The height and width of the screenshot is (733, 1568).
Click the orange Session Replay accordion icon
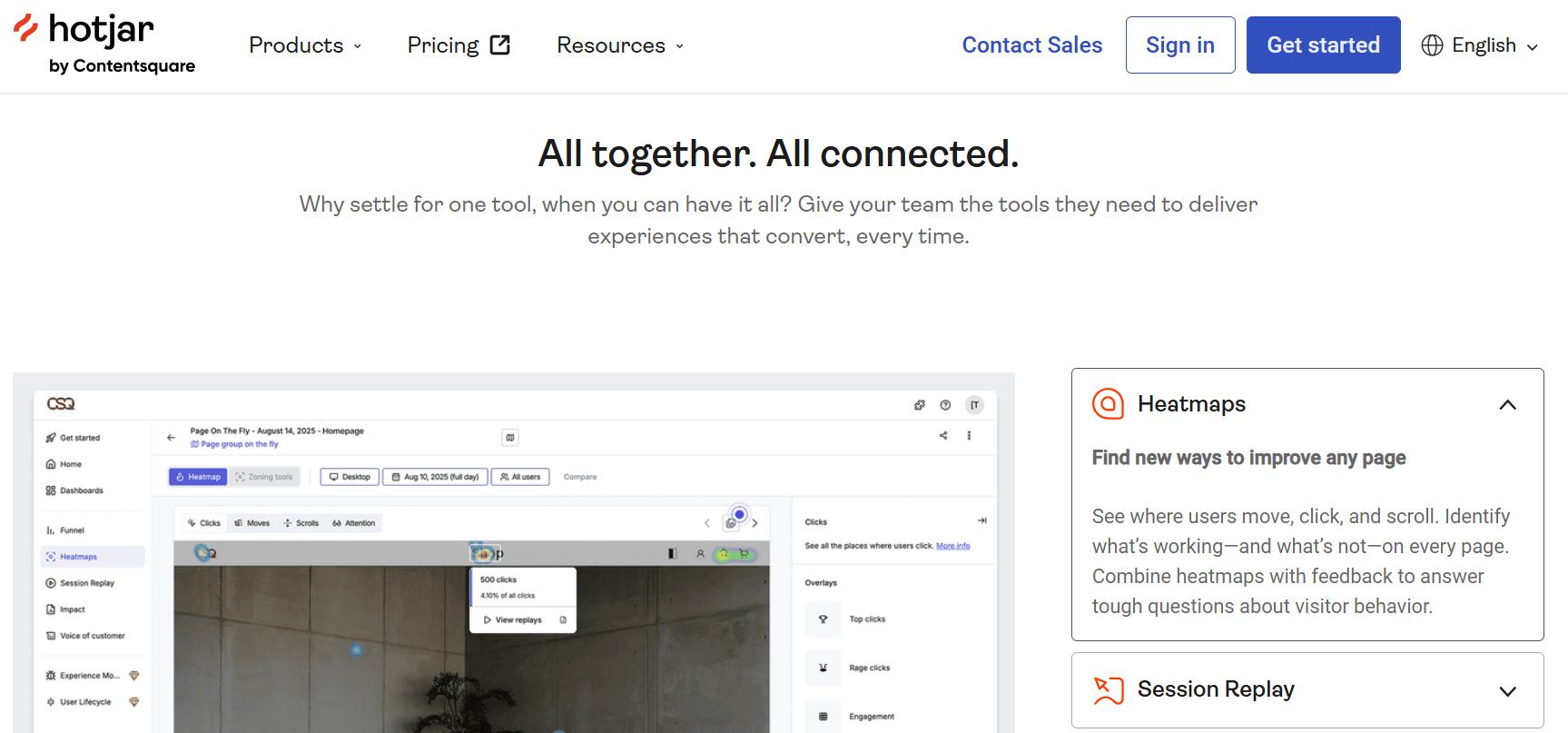click(x=1108, y=689)
